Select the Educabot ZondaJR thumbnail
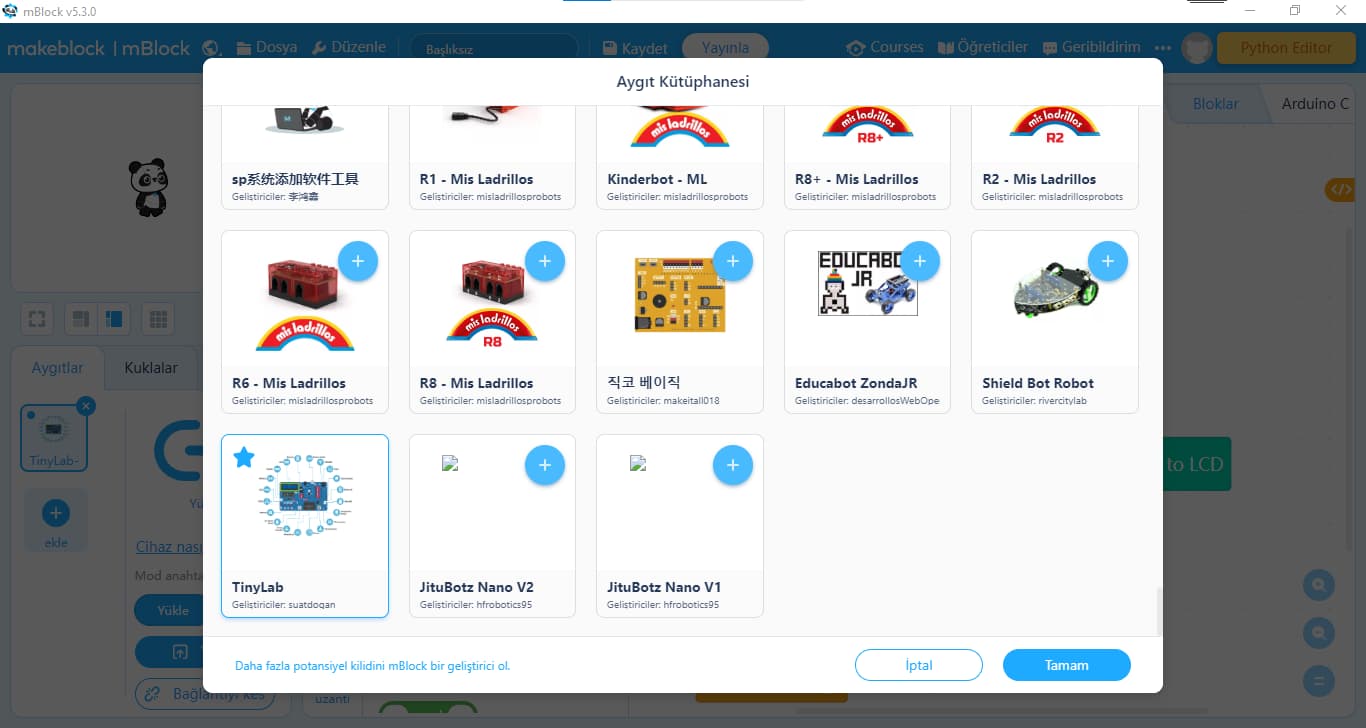This screenshot has width=1366, height=728. pyautogui.click(x=866, y=283)
